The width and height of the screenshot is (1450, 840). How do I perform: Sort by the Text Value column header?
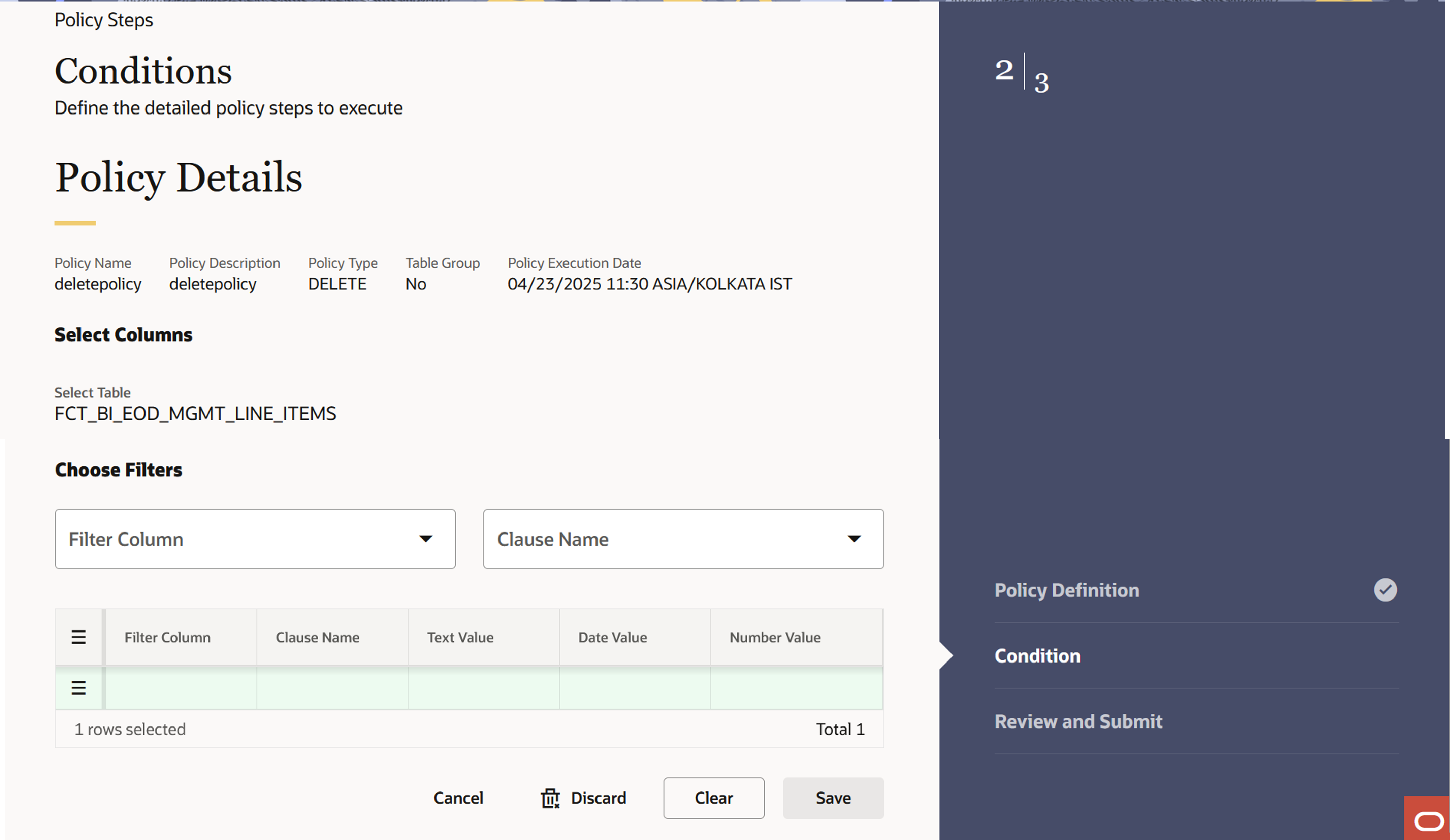pyautogui.click(x=460, y=638)
